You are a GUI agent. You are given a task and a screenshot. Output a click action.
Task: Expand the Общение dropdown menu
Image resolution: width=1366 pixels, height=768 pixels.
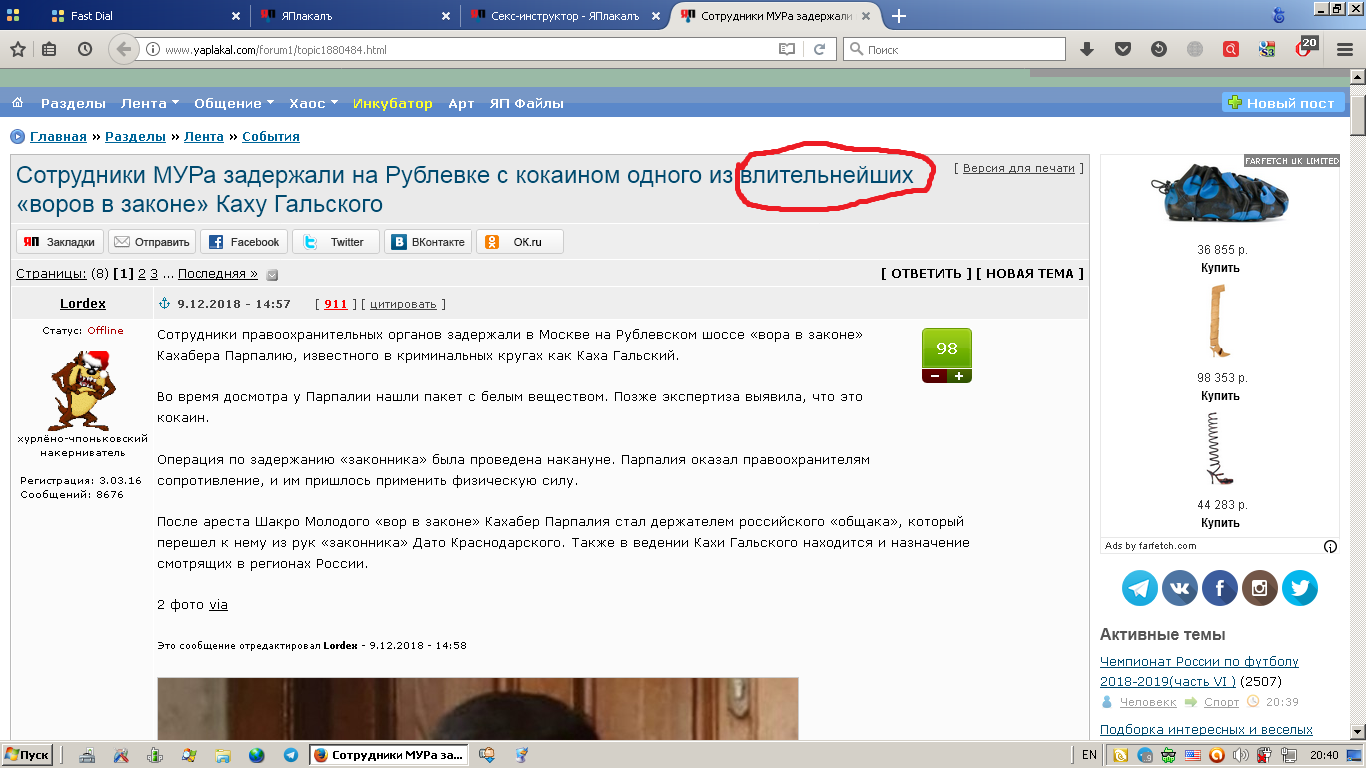[x=234, y=103]
